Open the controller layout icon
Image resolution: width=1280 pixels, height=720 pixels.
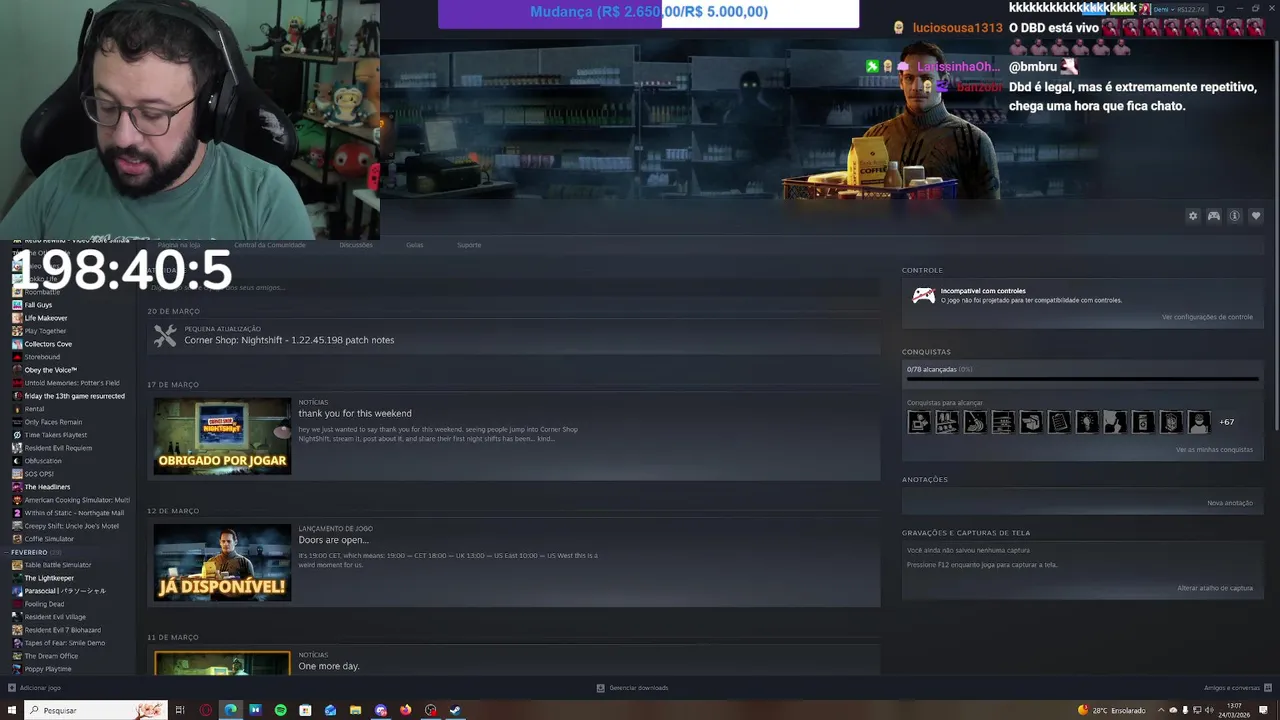pos(1214,216)
